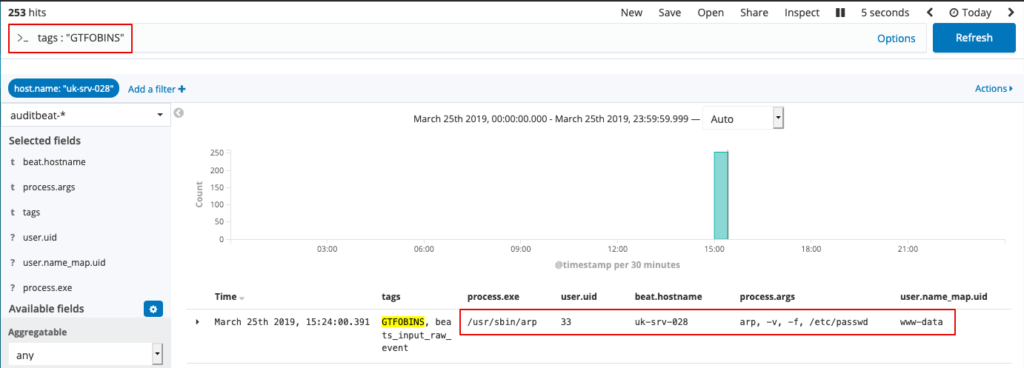1024x368 pixels.
Task: Open the query Options link
Action: pyautogui.click(x=896, y=38)
